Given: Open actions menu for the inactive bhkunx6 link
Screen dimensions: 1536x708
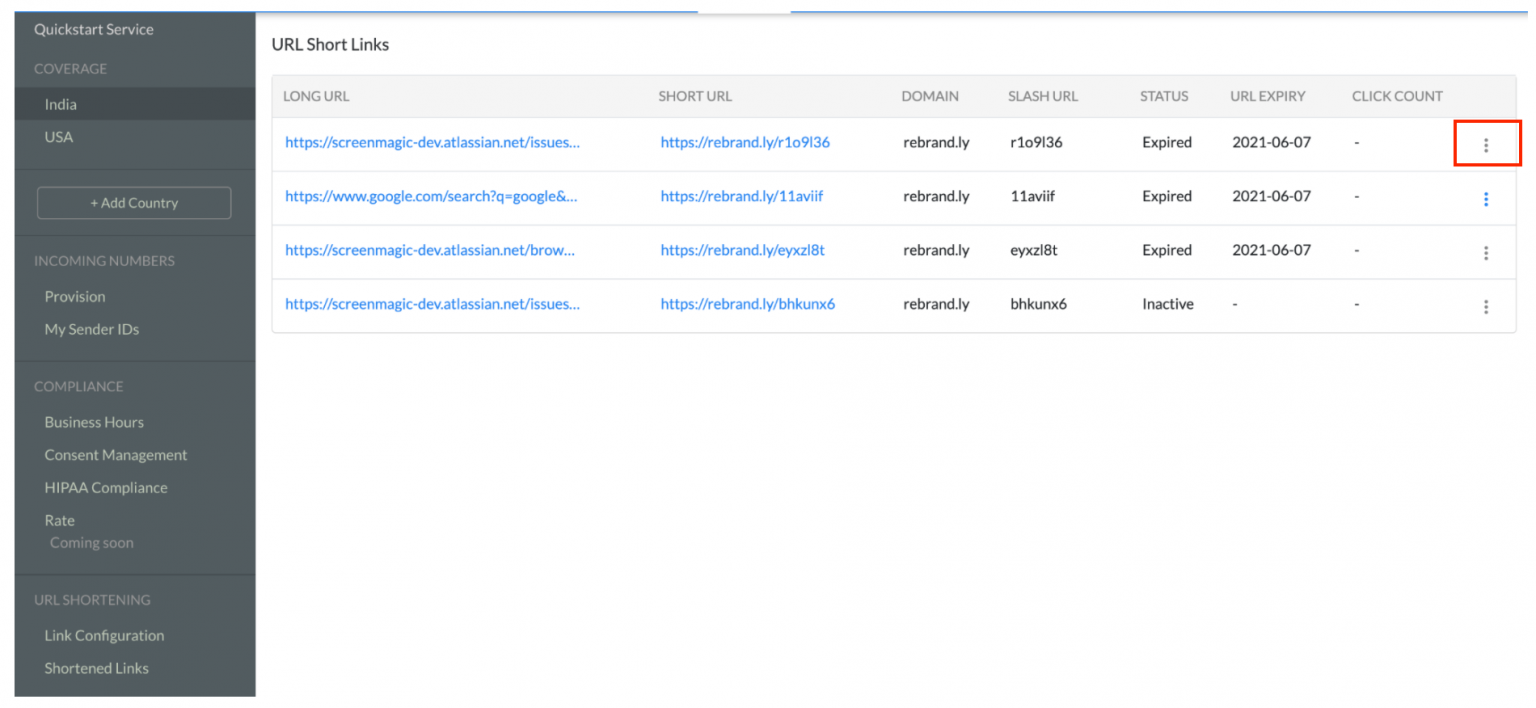Looking at the screenshot, I should point(1486,306).
